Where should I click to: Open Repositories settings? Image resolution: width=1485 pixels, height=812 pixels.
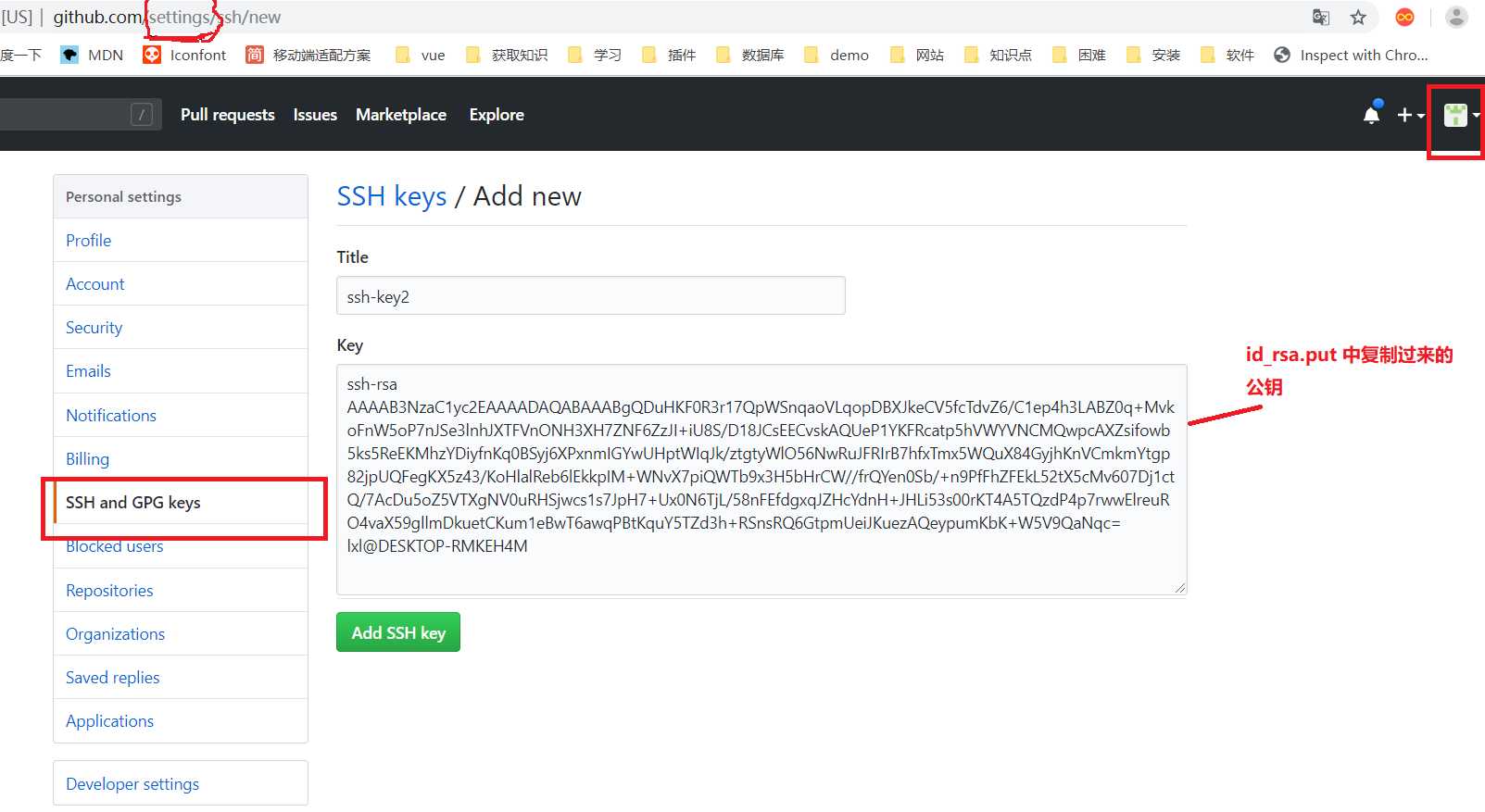181,590
